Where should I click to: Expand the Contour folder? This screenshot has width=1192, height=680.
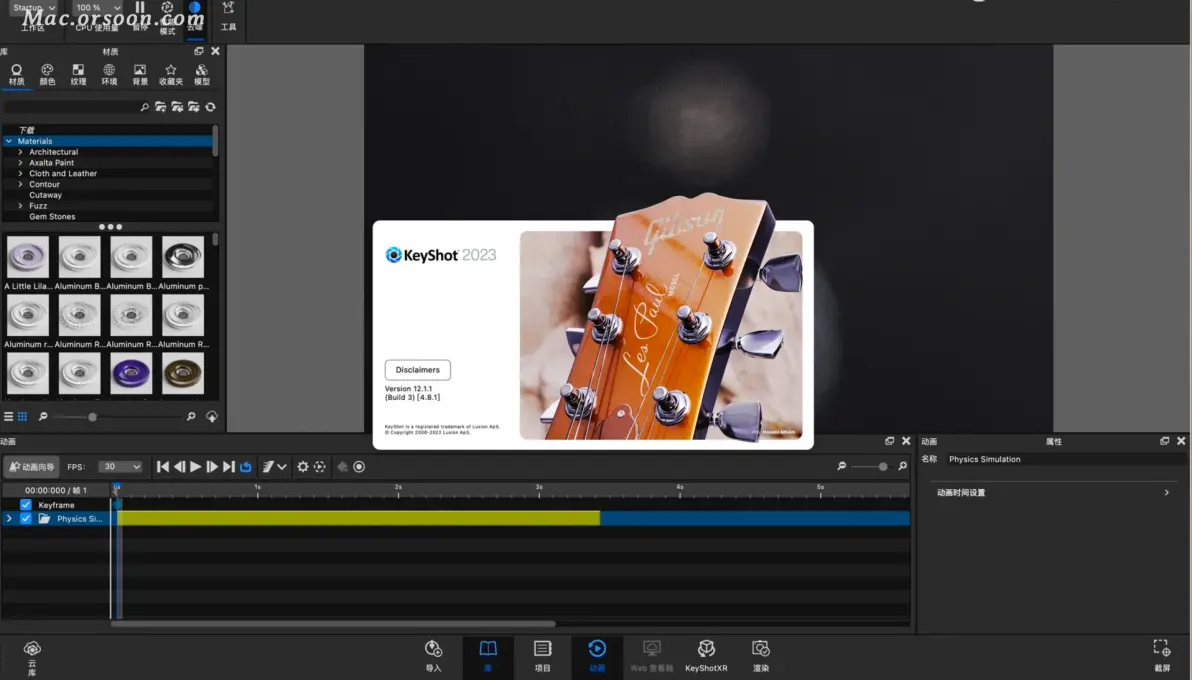coord(21,184)
